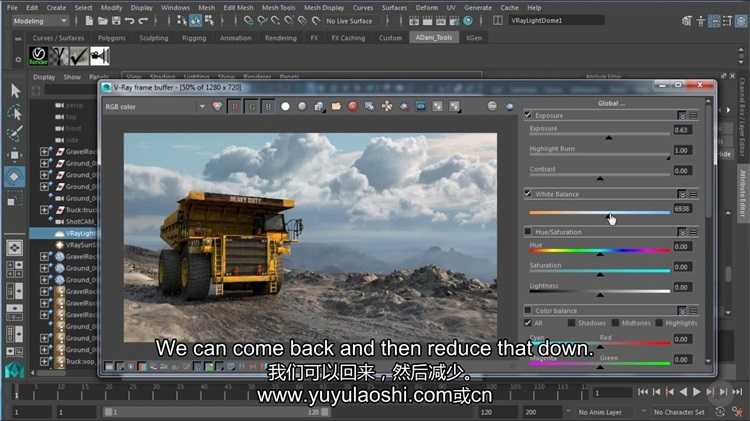This screenshot has width=750, height=421.
Task: Open the White Balance section options list
Action: (x=693, y=194)
